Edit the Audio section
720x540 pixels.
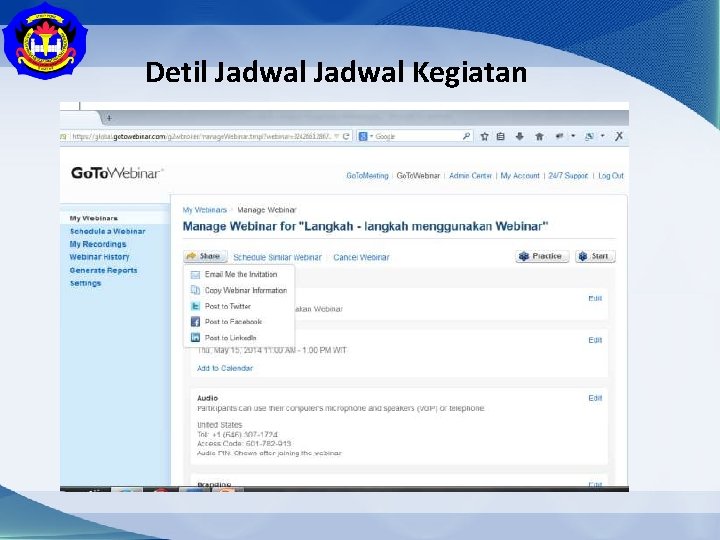[x=595, y=398]
